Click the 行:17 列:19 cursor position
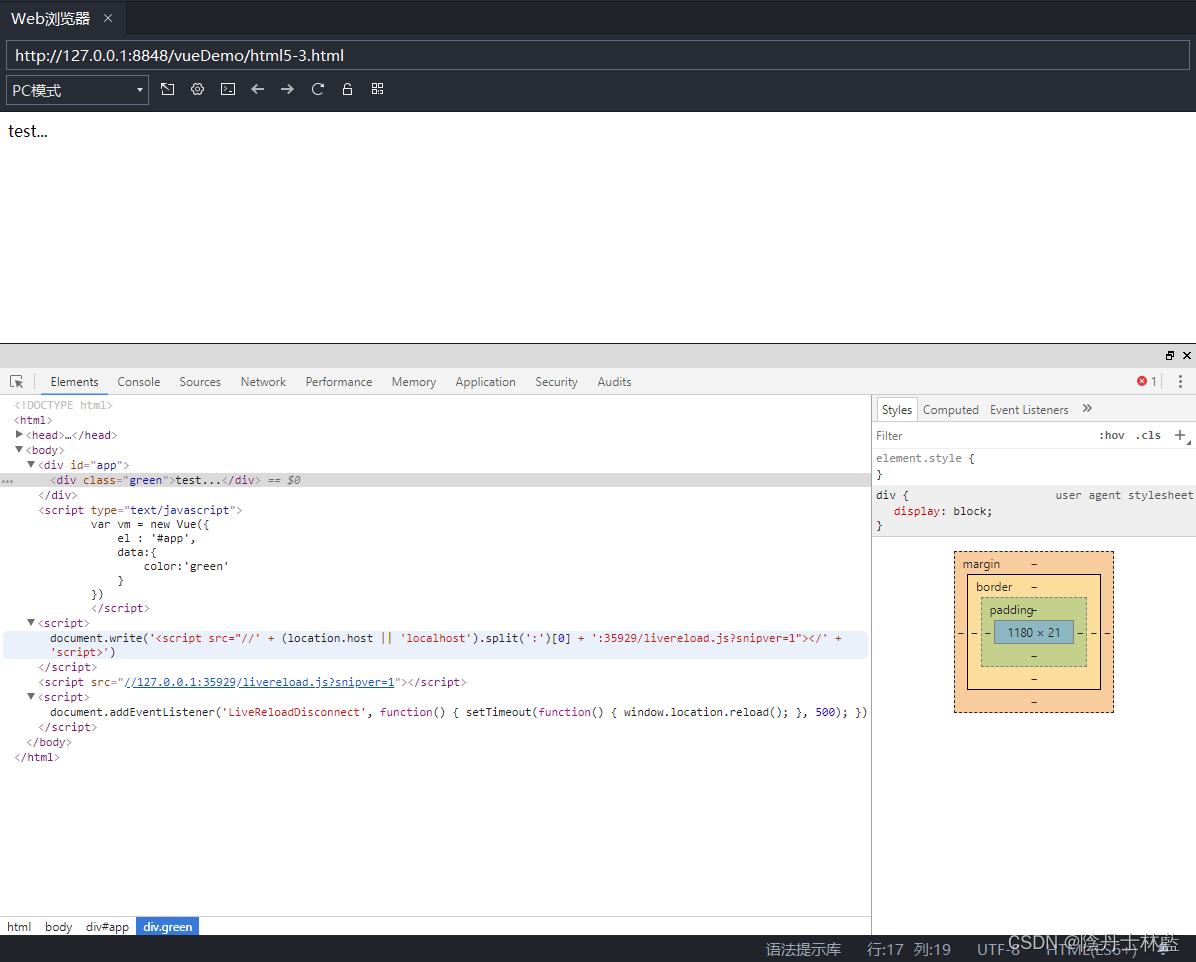The height and width of the screenshot is (962, 1196). [908, 949]
